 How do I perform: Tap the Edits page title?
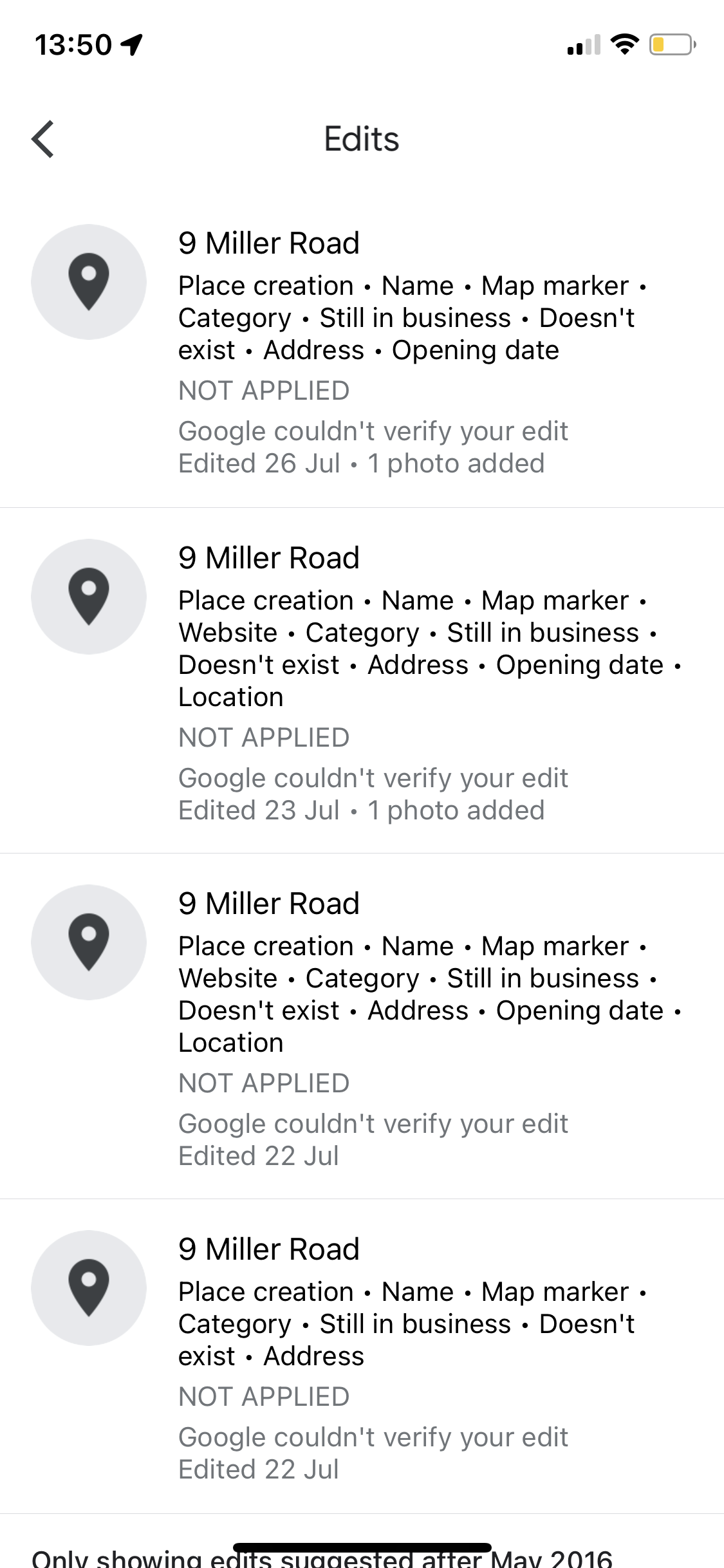pyautogui.click(x=362, y=139)
